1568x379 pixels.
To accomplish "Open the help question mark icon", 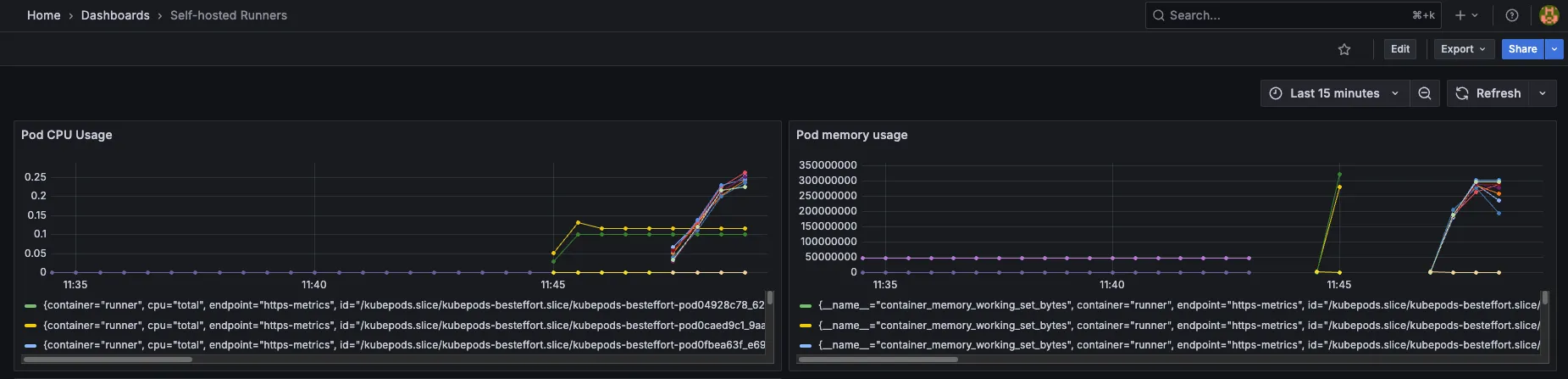I will tap(1512, 15).
